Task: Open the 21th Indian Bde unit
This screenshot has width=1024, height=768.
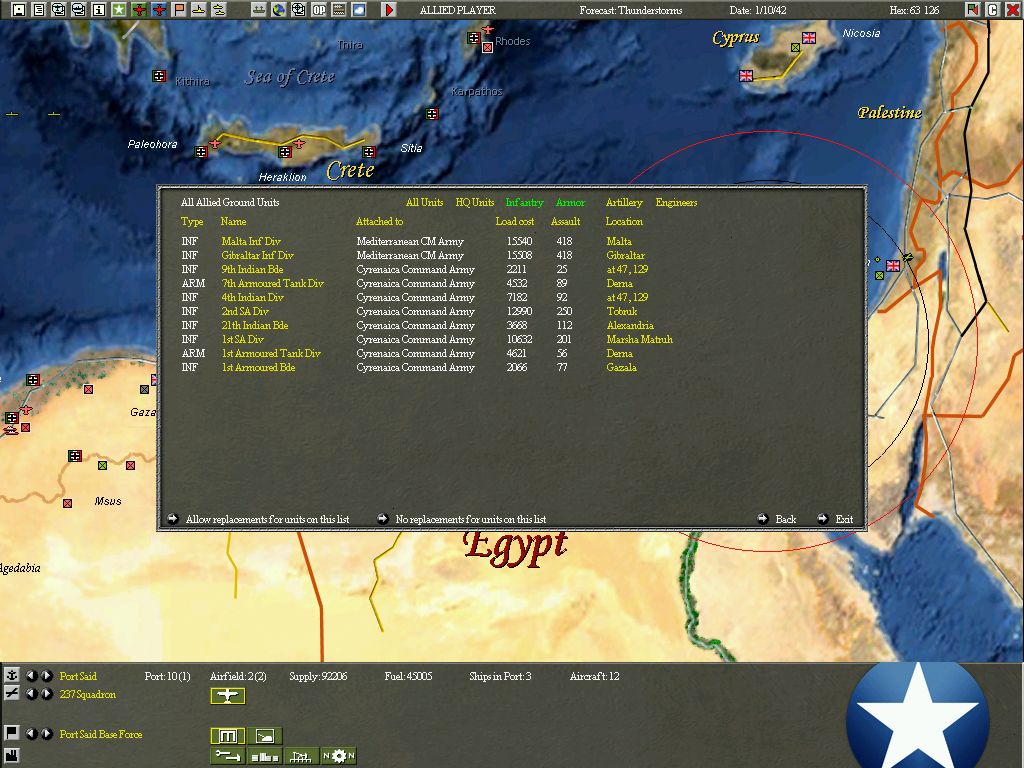Action: (255, 325)
